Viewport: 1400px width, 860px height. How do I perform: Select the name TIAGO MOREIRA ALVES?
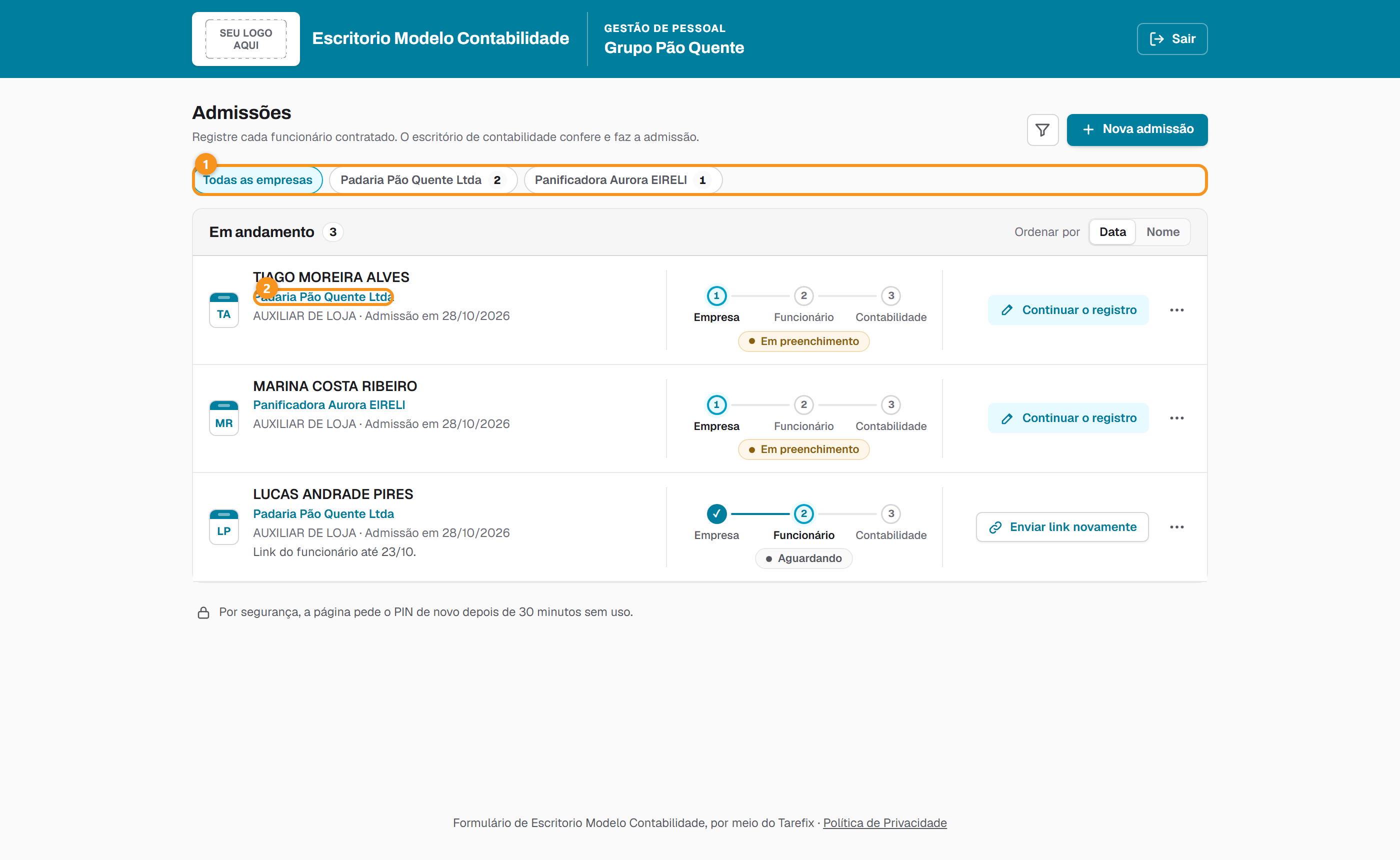click(x=331, y=277)
